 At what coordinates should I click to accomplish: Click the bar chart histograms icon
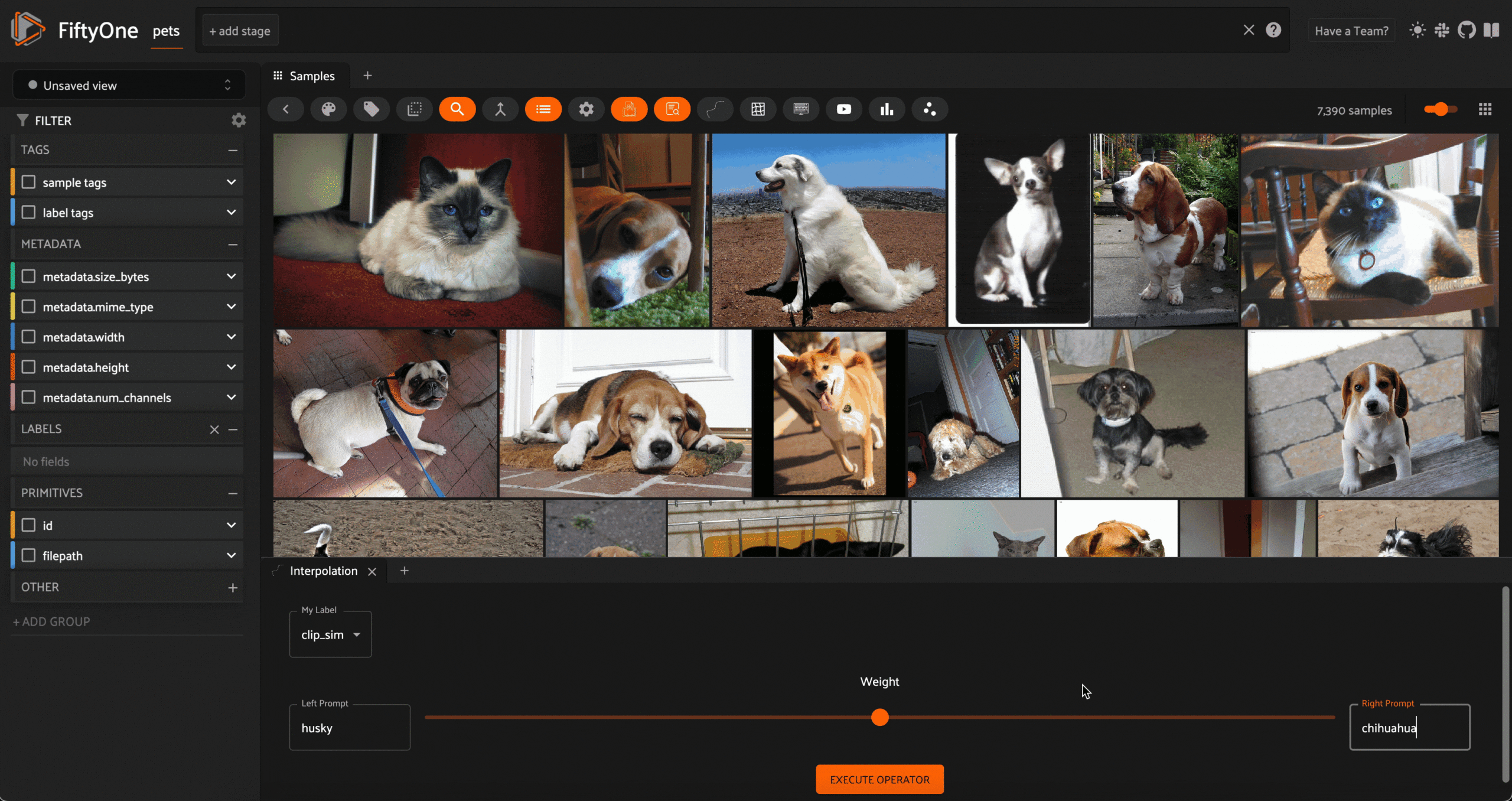point(887,109)
